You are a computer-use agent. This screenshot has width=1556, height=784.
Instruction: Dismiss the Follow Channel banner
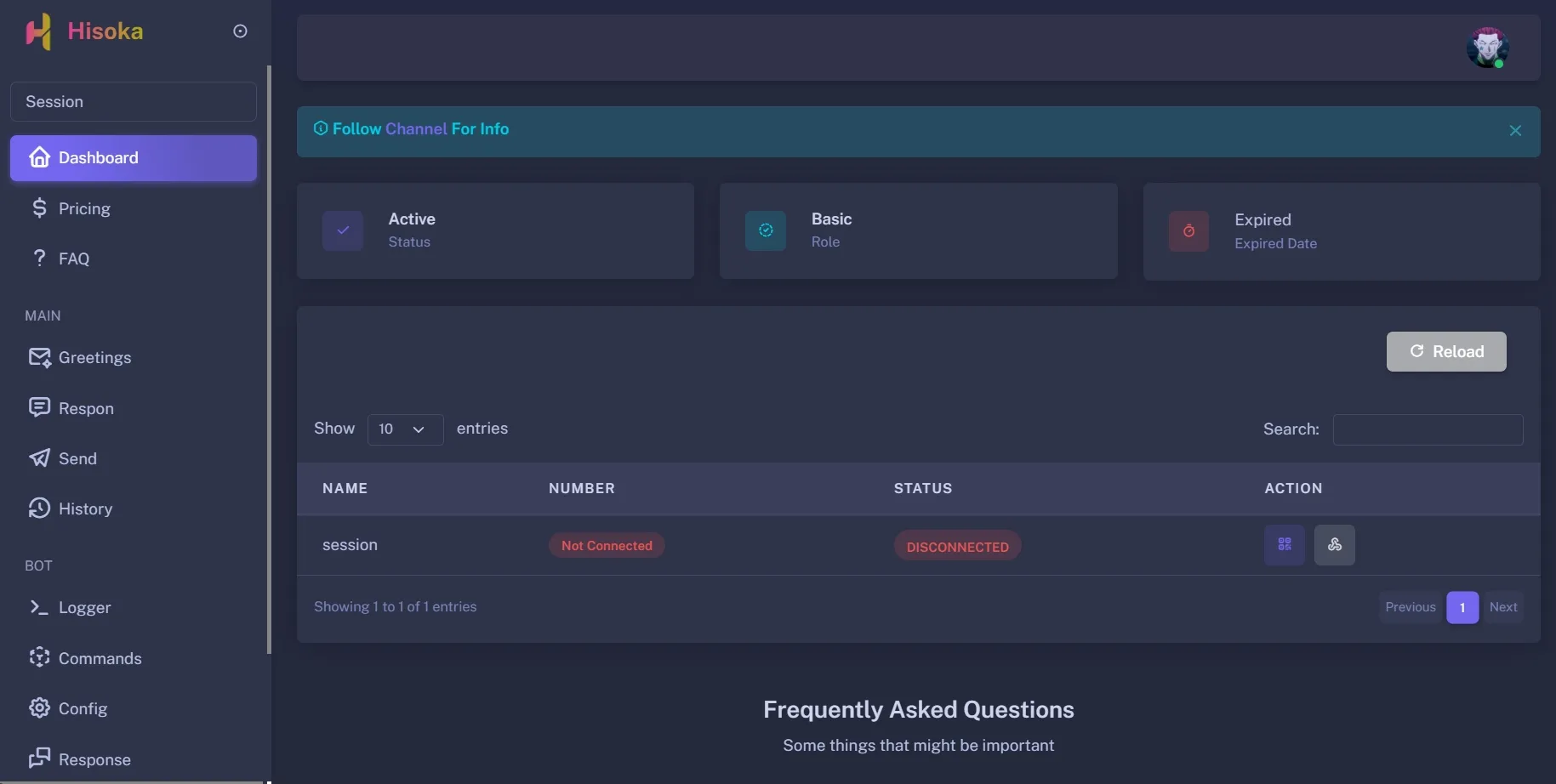1515,131
